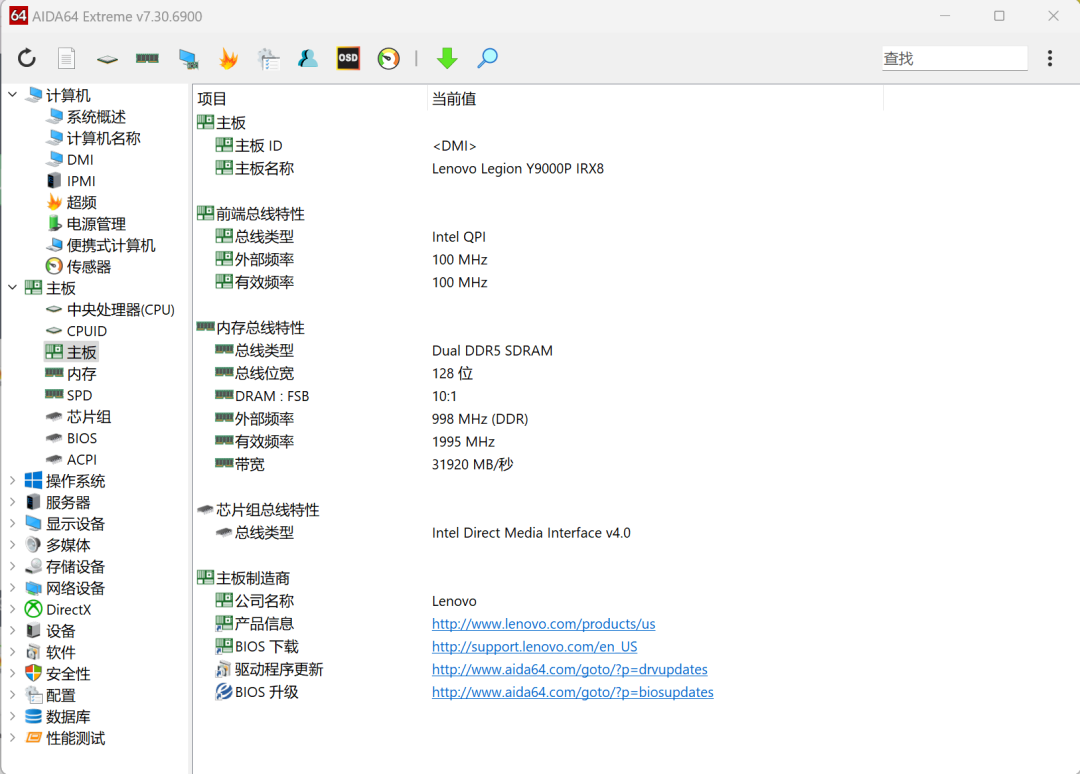Open the drvupdates aida64 link
Viewport: 1080px width, 774px height.
tap(570, 669)
